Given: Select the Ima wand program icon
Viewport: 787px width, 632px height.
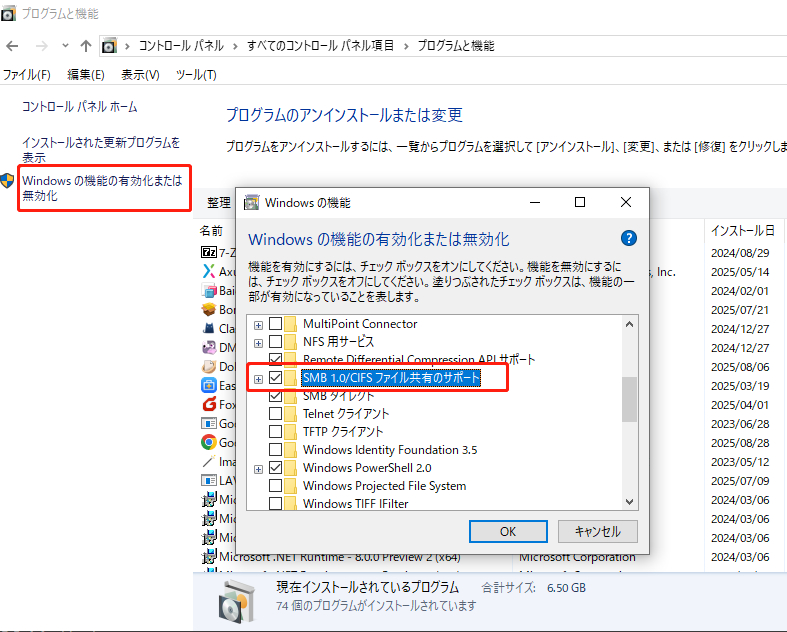Looking at the screenshot, I should coord(209,461).
